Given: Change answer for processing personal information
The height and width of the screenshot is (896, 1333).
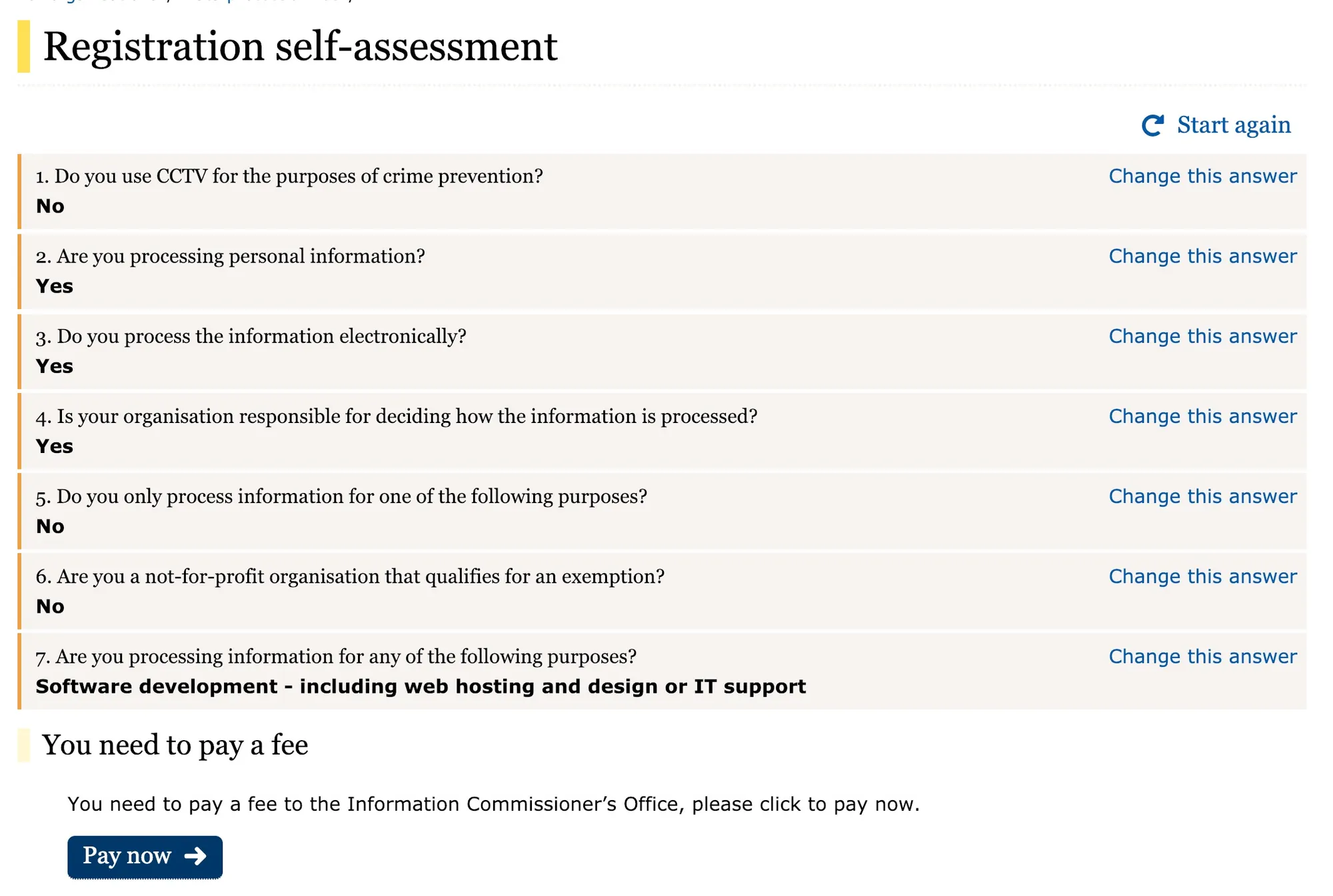Looking at the screenshot, I should point(1202,256).
